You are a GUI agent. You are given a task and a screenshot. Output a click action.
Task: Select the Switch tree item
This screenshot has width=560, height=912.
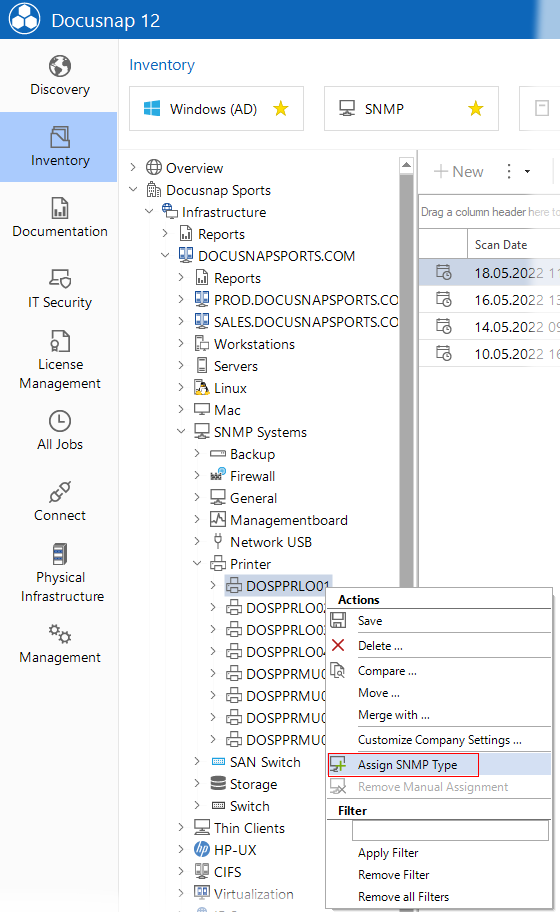[240, 806]
